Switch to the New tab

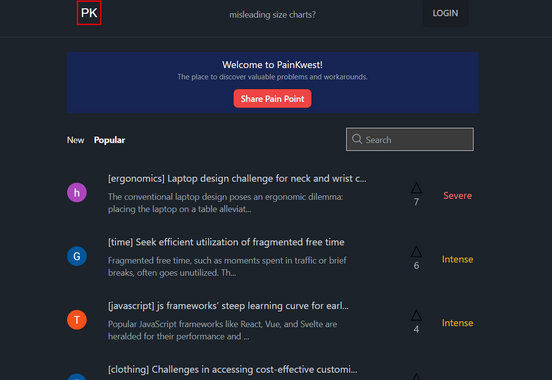[x=75, y=140]
